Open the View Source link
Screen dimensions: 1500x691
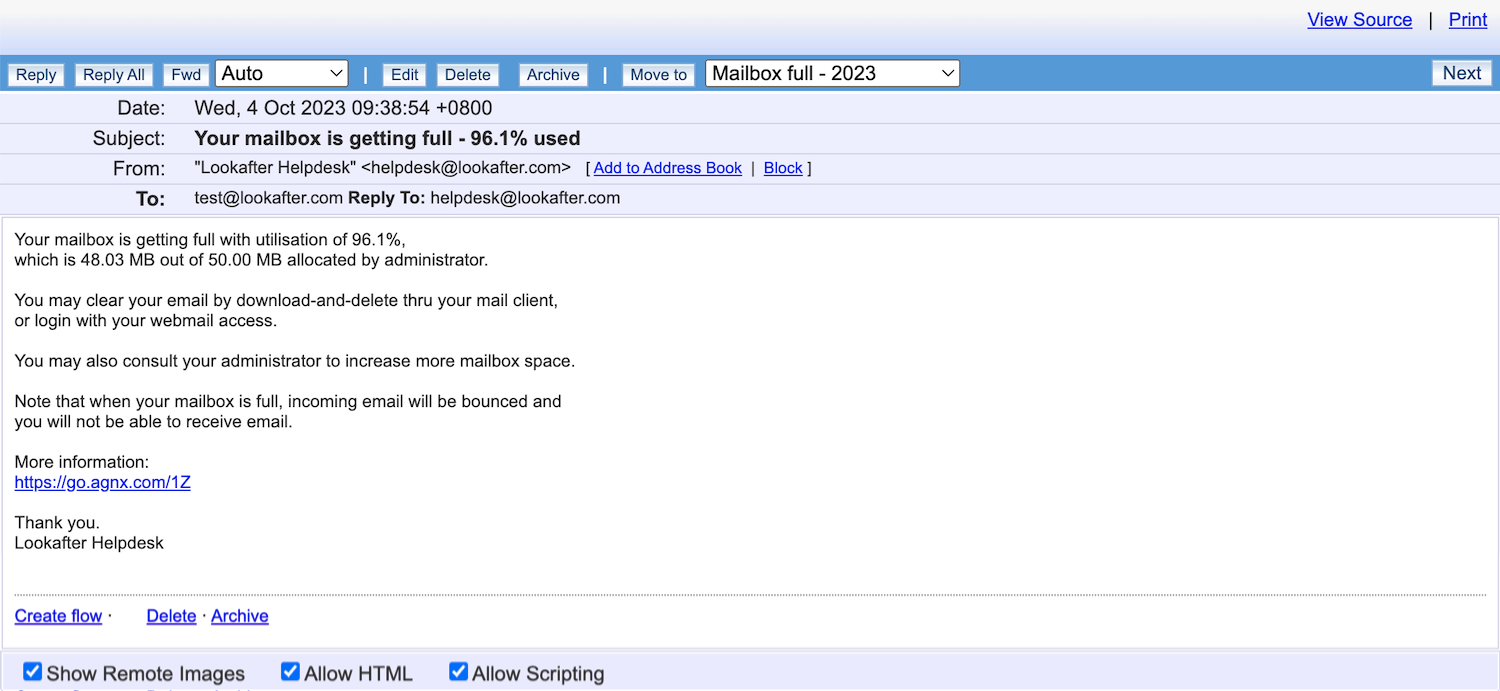(x=1359, y=20)
